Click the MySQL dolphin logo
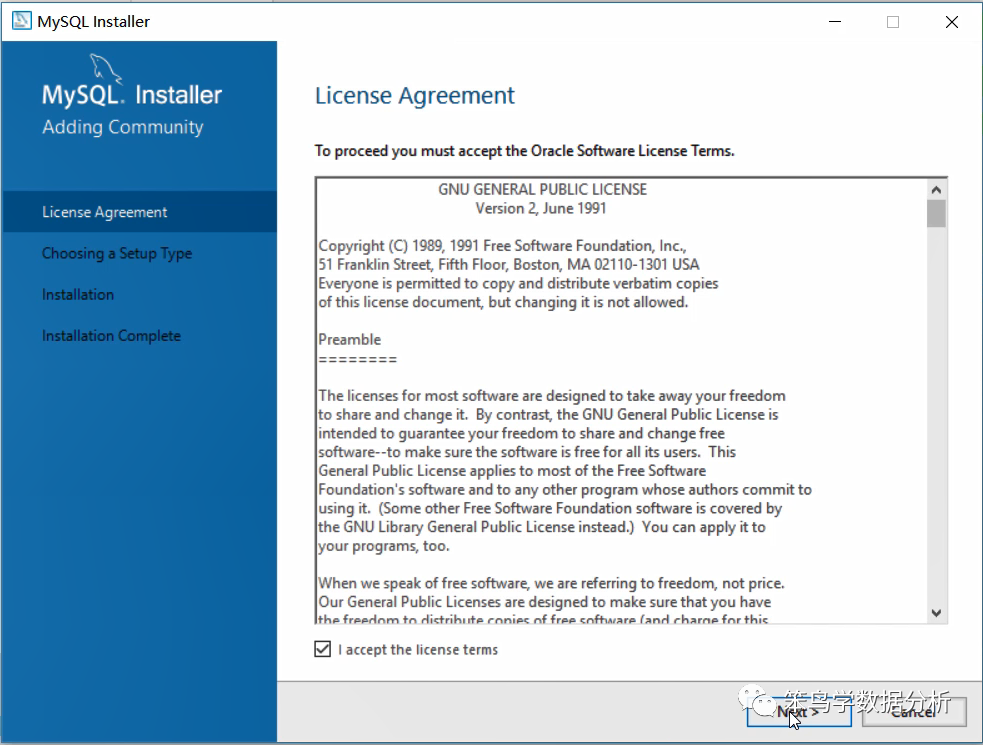Image resolution: width=983 pixels, height=745 pixels. point(104,68)
